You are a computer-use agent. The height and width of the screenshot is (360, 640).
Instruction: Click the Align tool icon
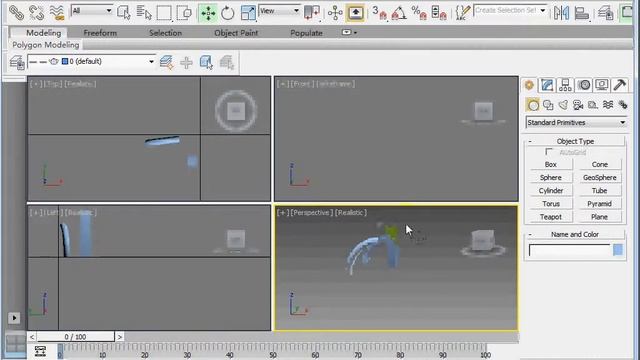(x=582, y=13)
